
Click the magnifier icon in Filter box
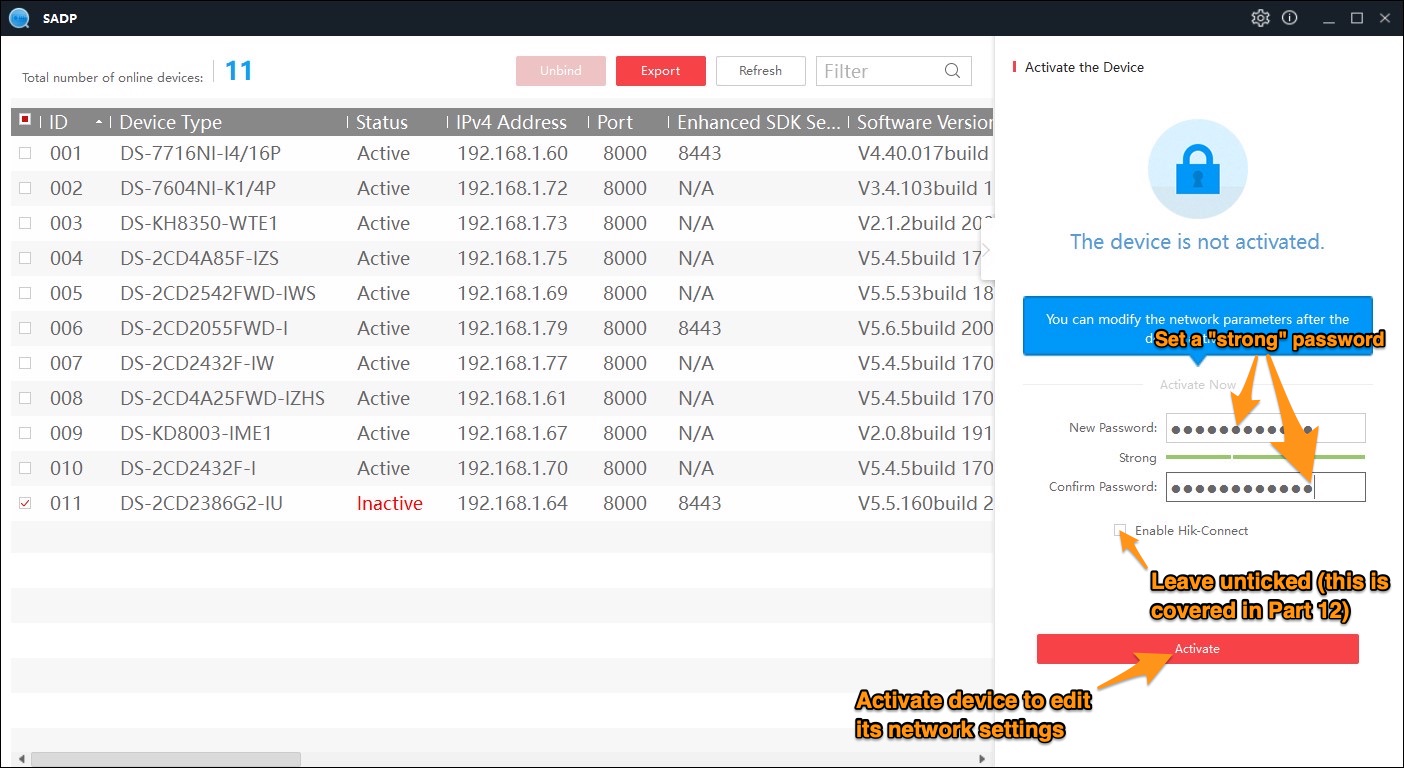point(951,70)
